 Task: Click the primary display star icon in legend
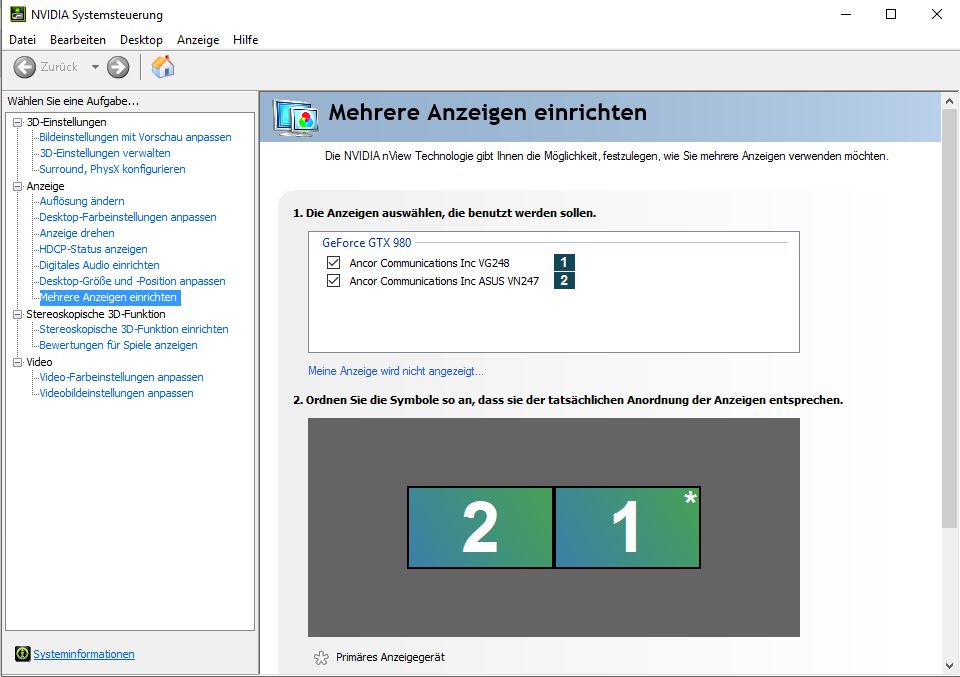[321, 657]
